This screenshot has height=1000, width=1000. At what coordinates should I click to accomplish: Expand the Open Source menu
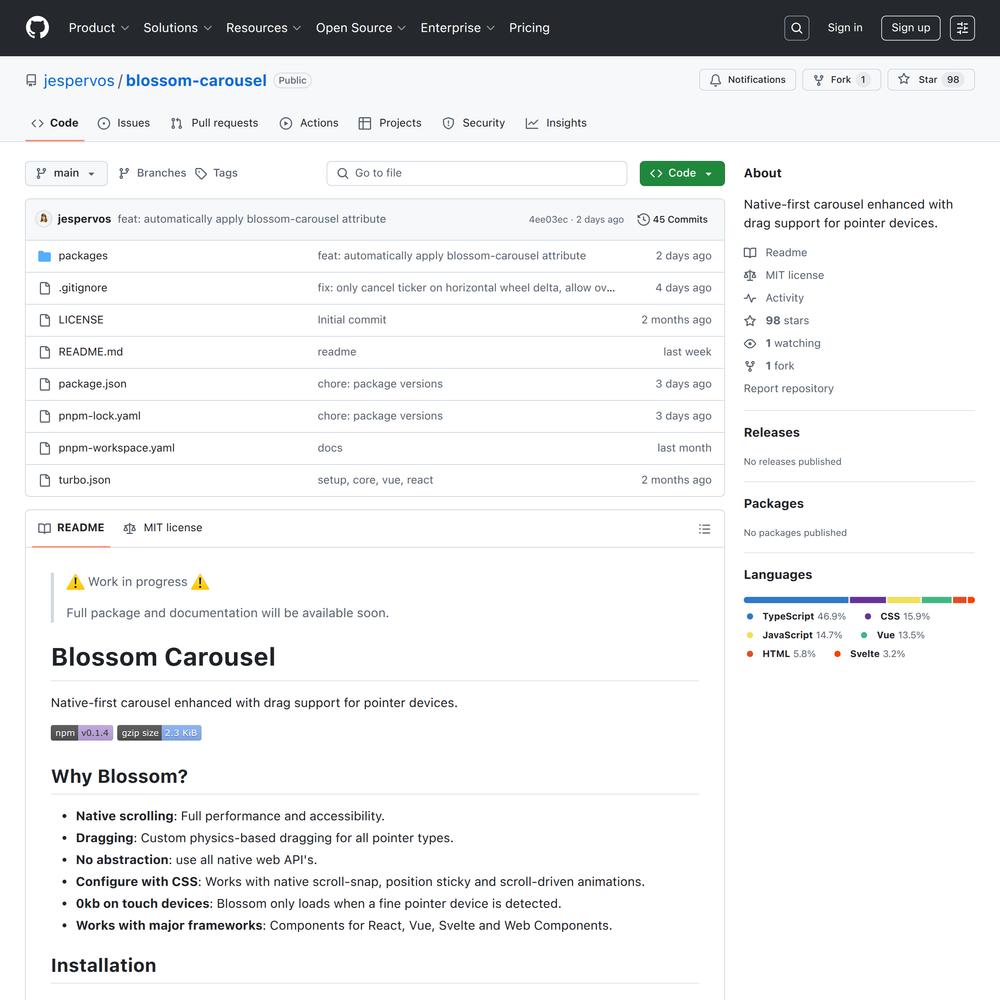tap(361, 28)
